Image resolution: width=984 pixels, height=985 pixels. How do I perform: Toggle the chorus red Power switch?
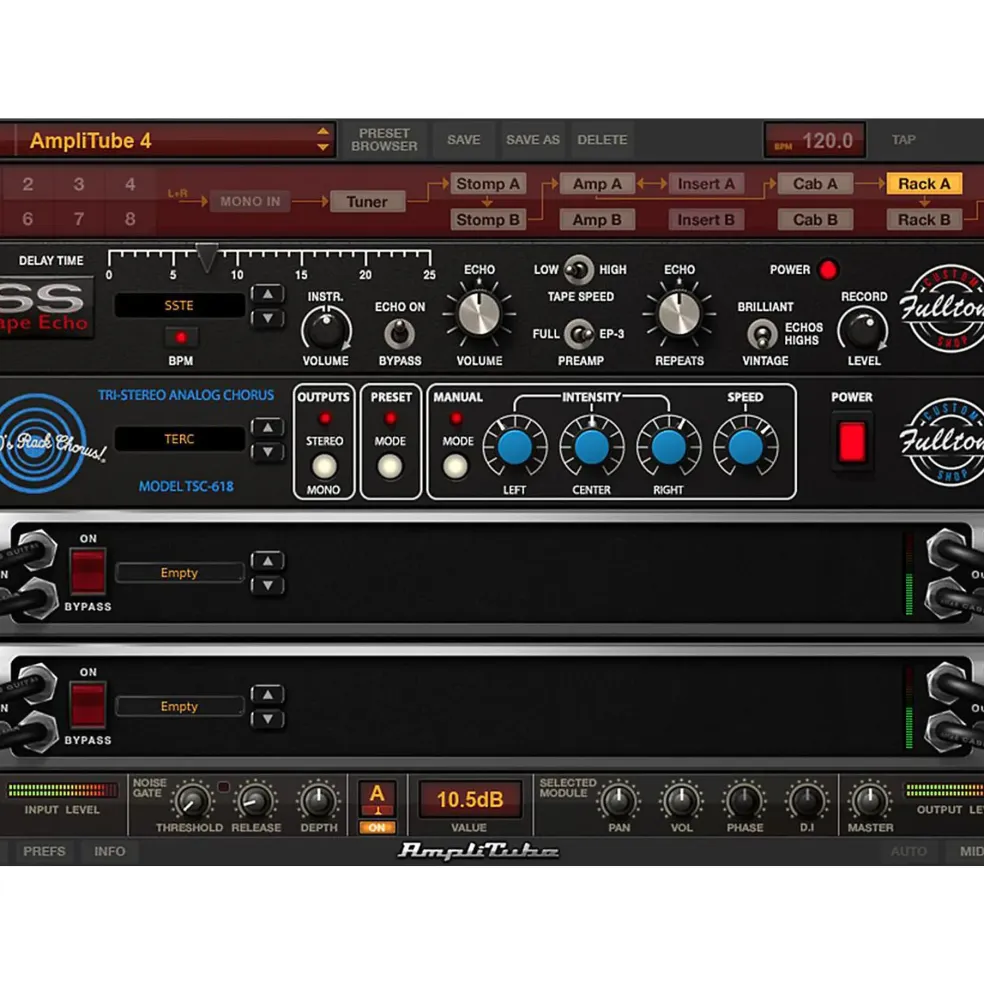click(851, 442)
